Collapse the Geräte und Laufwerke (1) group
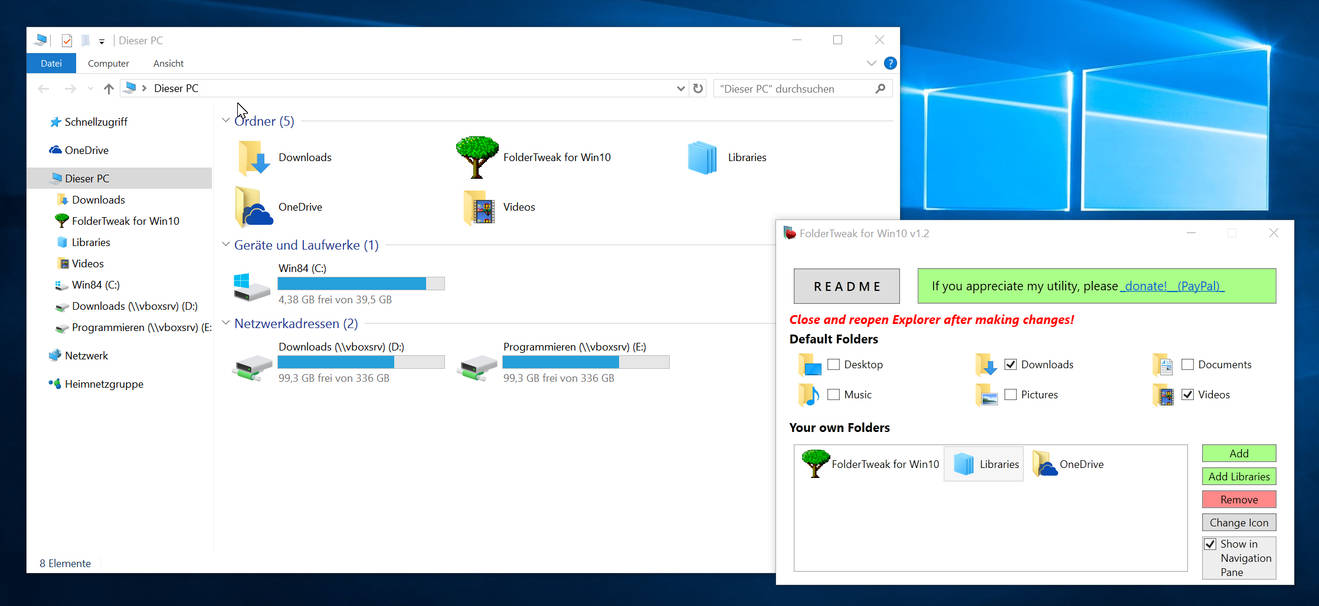This screenshot has height=606, width=1319. [225, 245]
